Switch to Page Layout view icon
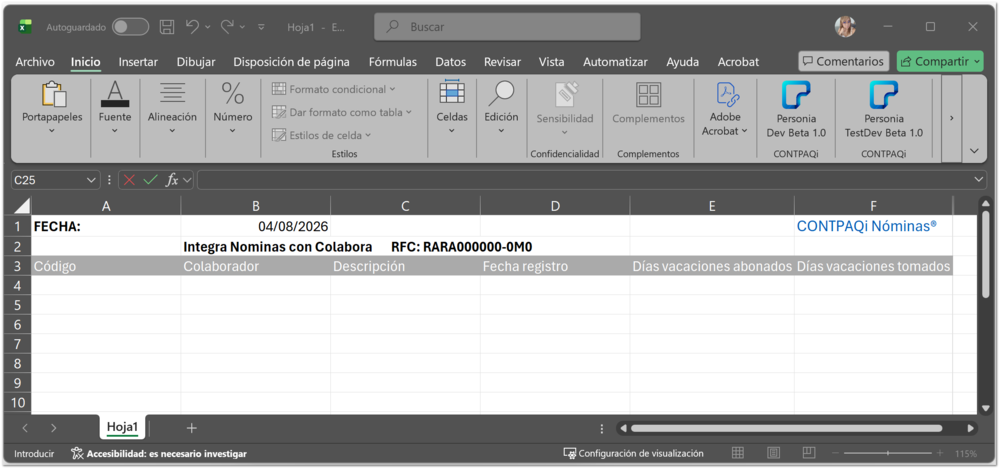This screenshot has height=469, width=1000. click(773, 453)
